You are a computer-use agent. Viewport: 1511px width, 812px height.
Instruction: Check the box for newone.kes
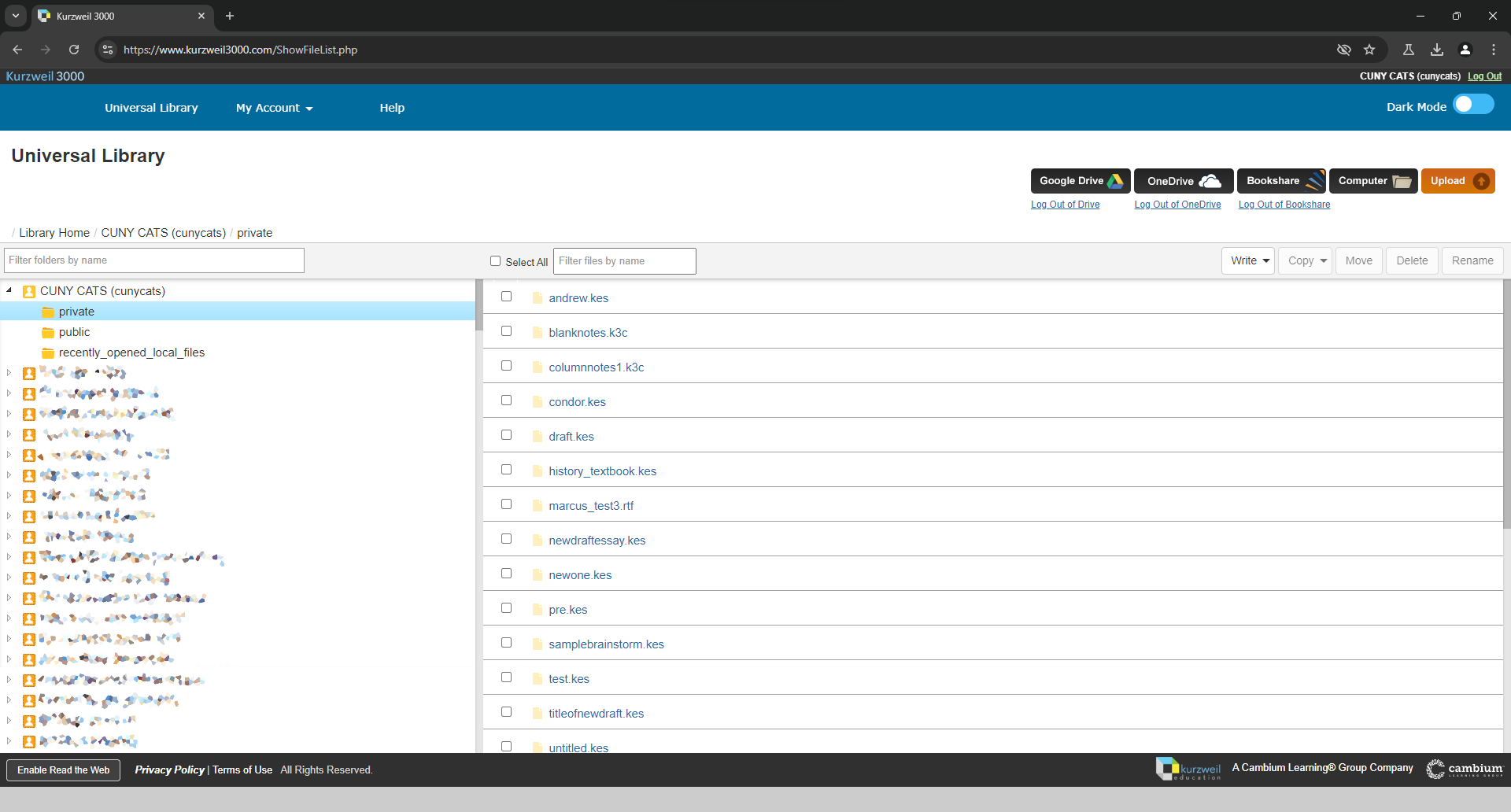coord(506,574)
